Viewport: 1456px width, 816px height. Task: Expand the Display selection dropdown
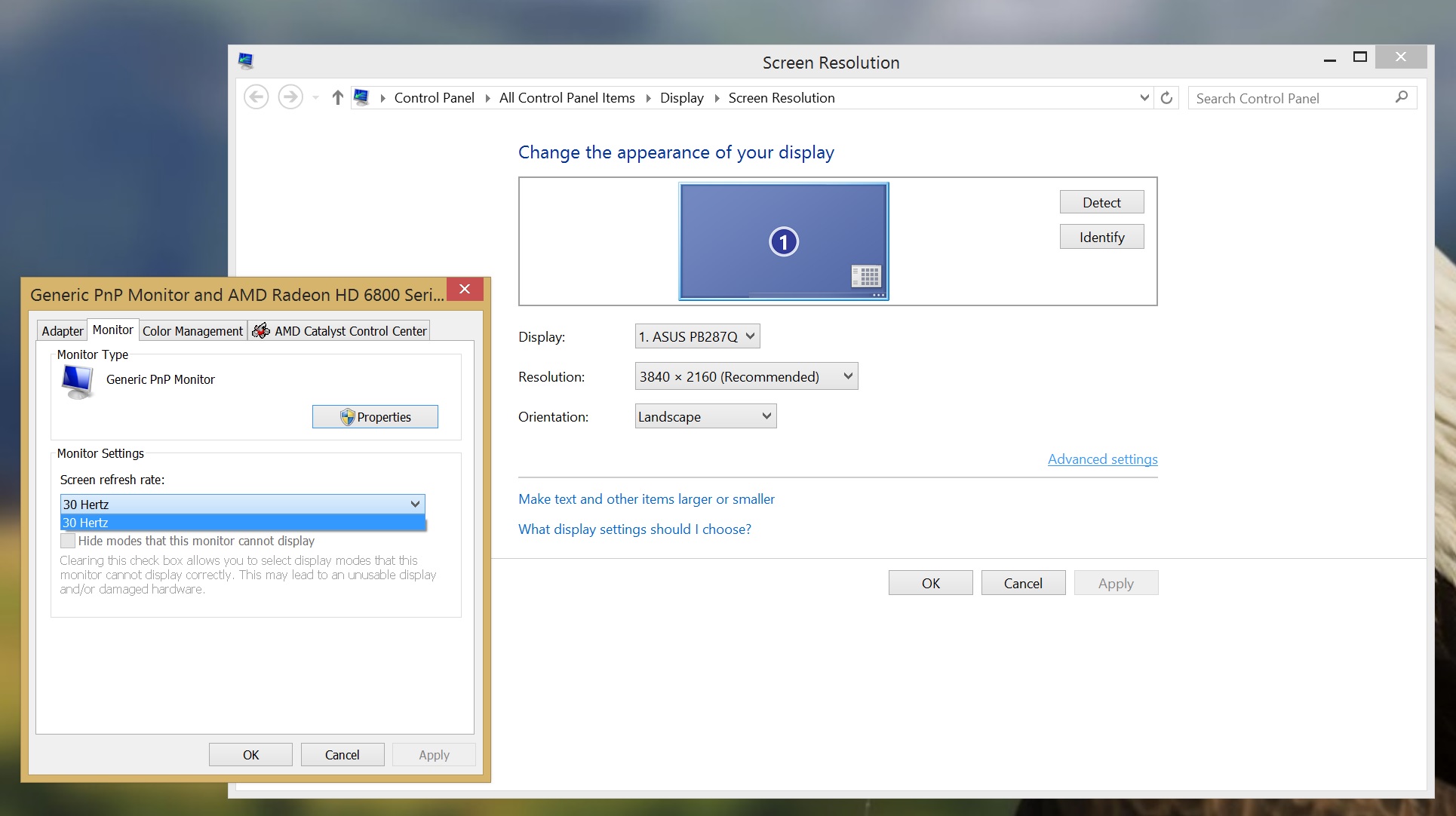(697, 336)
